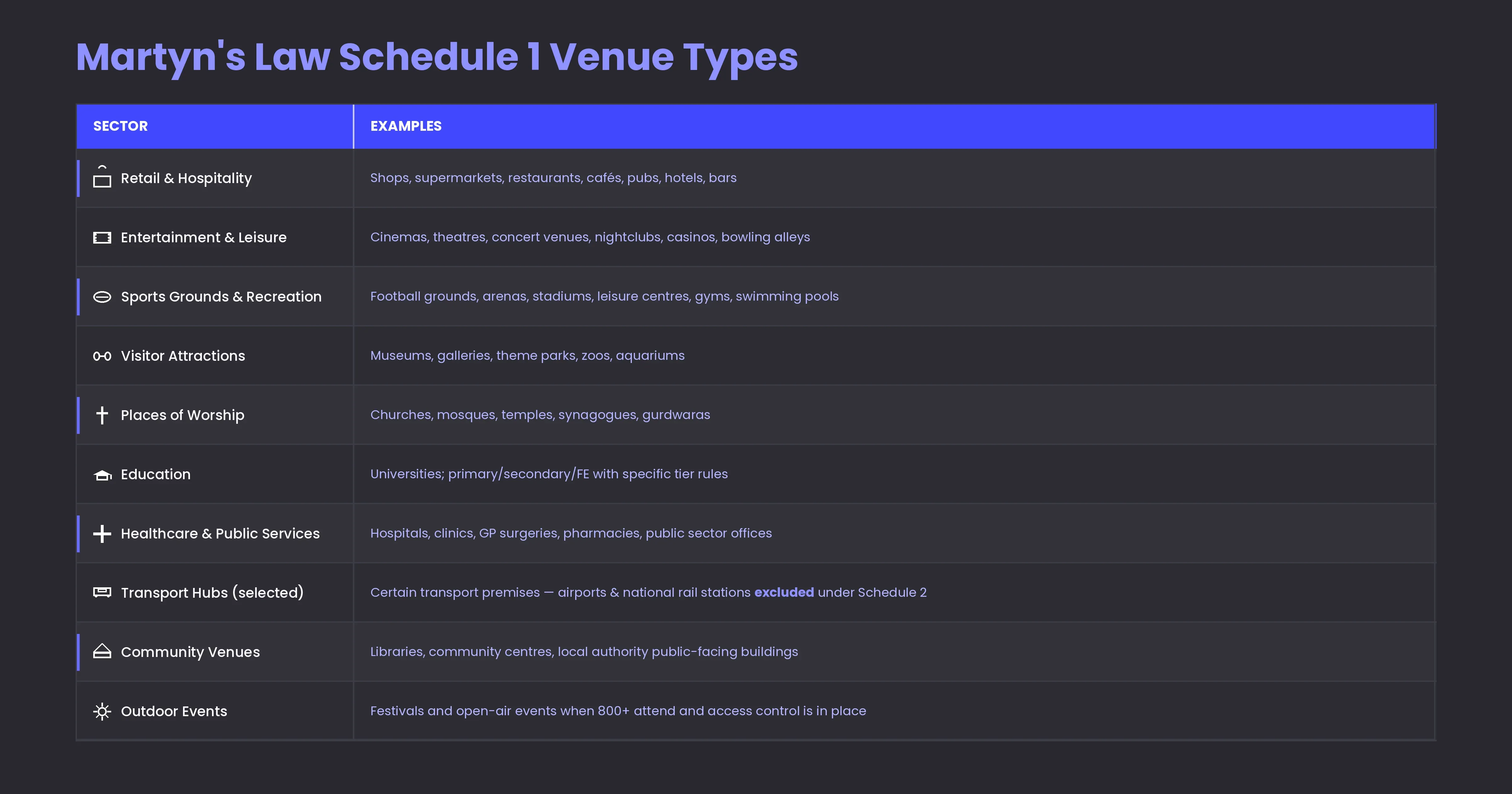Click the text starting Festivals and open-air events
Screen dimensions: 1512x794
(x=618, y=711)
